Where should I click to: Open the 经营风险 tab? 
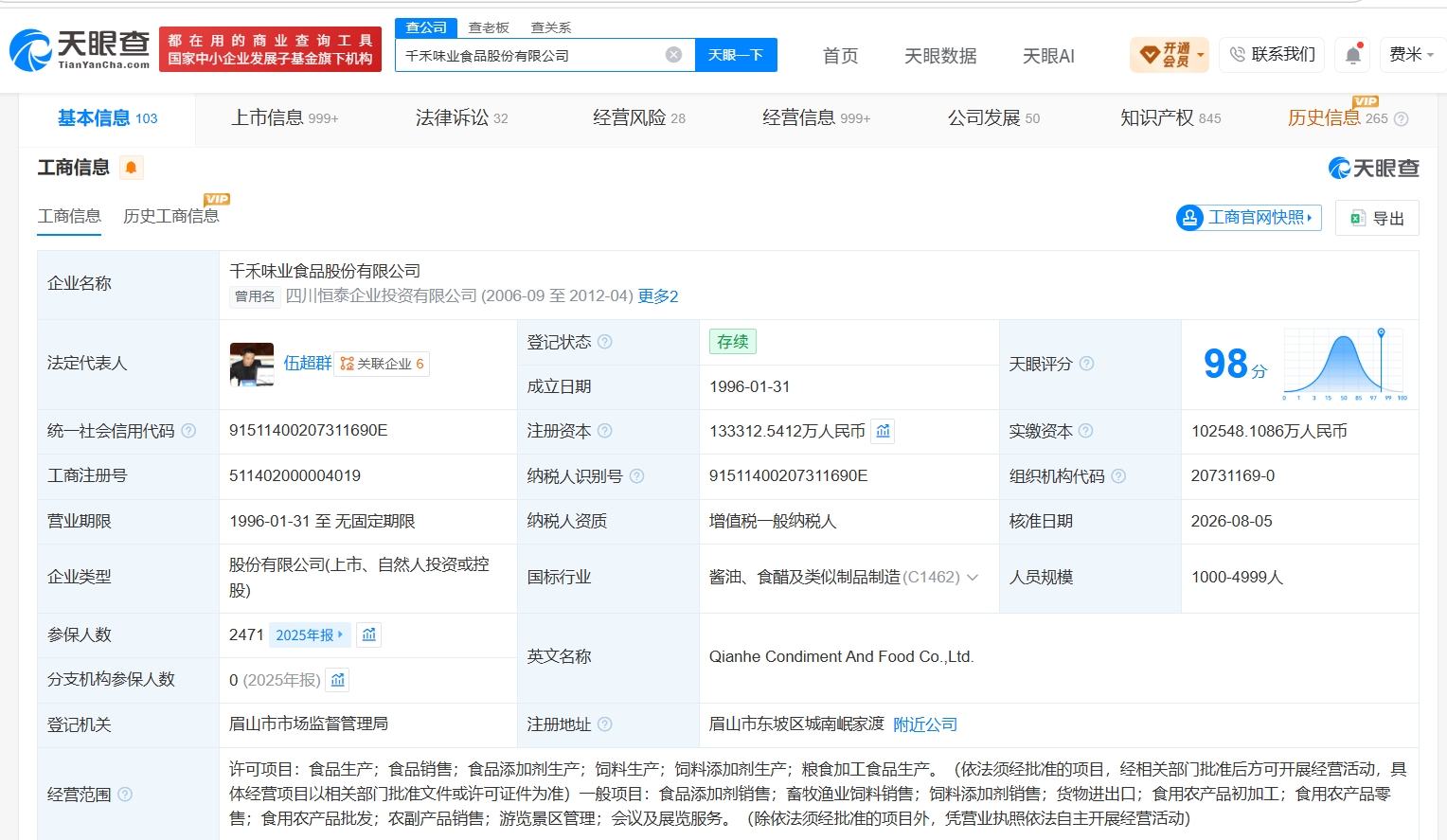pos(639,118)
